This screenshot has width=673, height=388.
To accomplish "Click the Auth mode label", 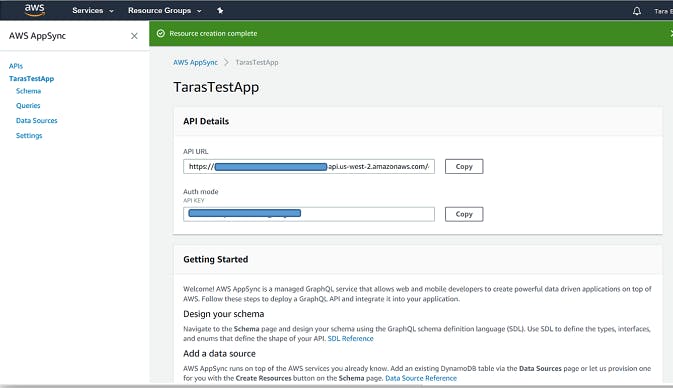I will pyautogui.click(x=200, y=191).
